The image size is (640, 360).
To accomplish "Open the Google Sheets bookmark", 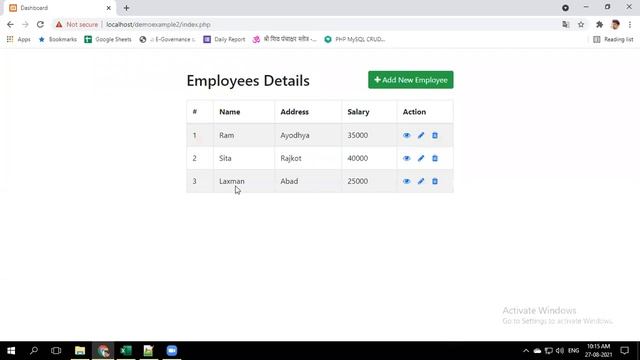I will [x=108, y=39].
